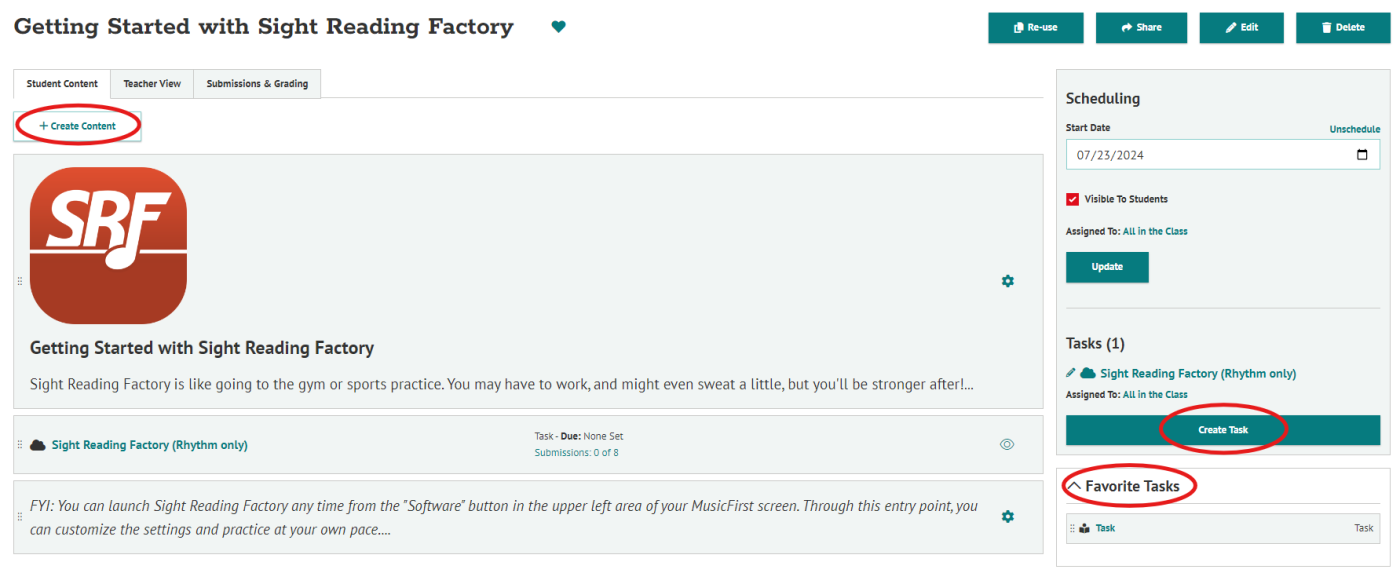Toggle eye visibility for Sight Reading Factory task
Image resolution: width=1400 pixels, height=573 pixels.
pyautogui.click(x=1007, y=445)
